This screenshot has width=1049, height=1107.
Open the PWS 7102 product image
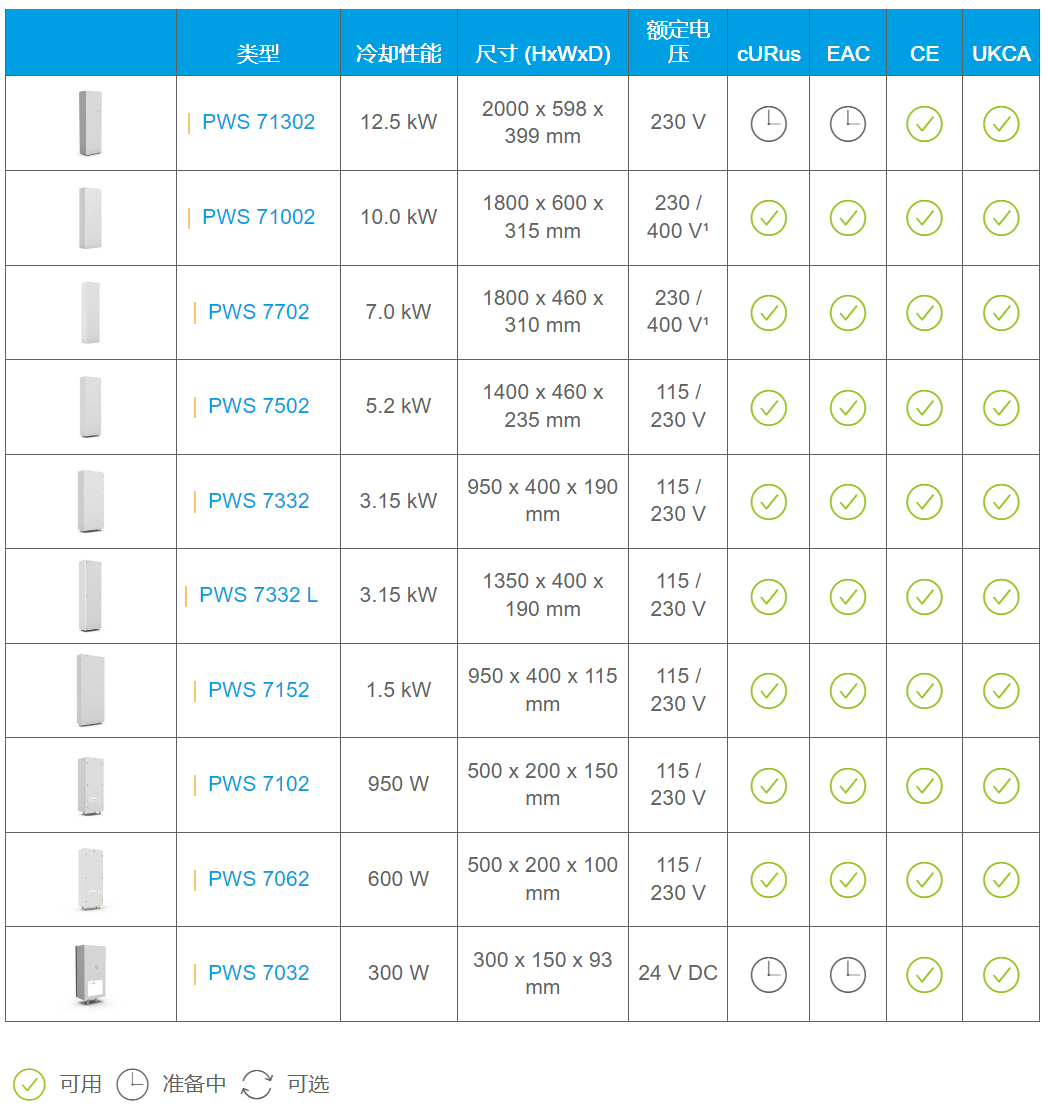point(91,785)
